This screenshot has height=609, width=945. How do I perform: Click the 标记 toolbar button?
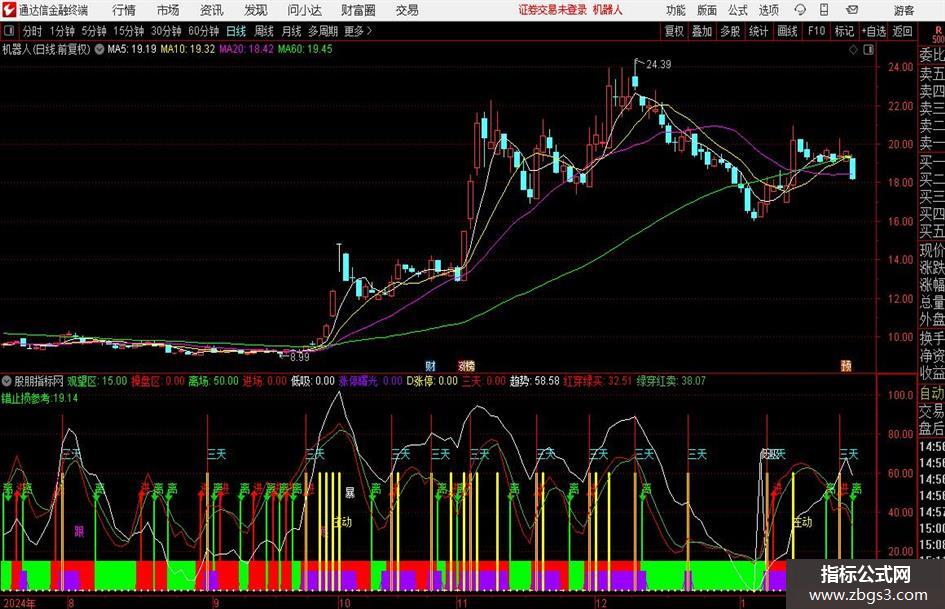844,31
